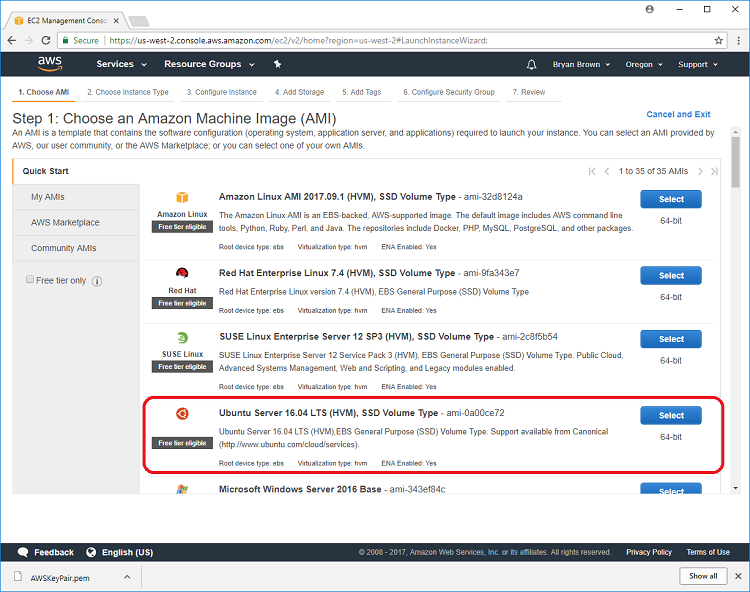Open the Quick Start AMI category

(76, 171)
